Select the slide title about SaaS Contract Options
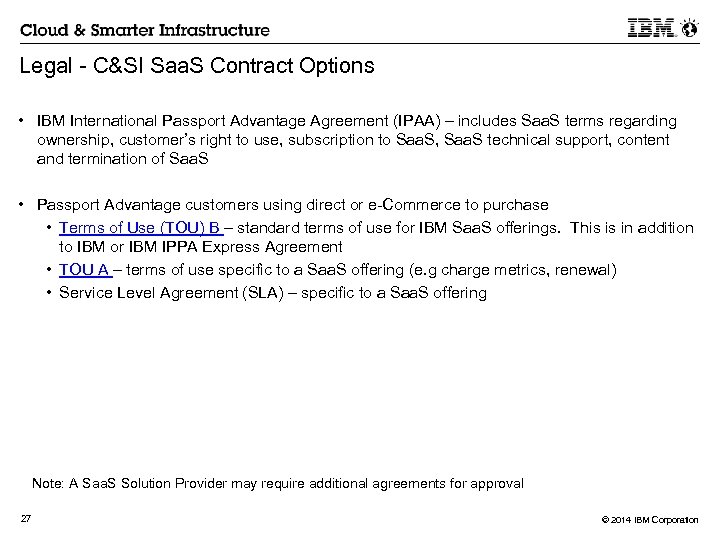This screenshot has height=540, width=720. (197, 67)
